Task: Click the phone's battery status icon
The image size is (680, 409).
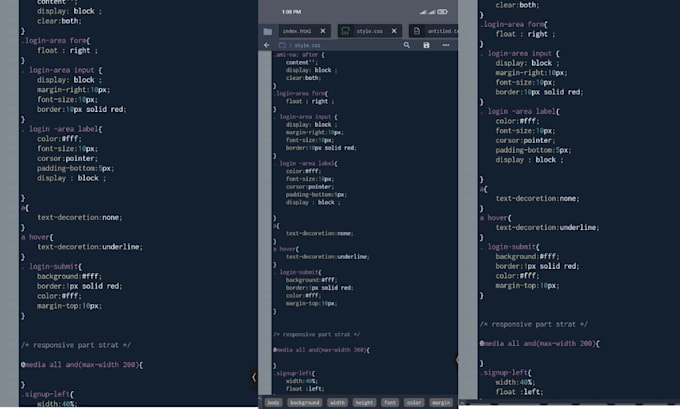Action: click(442, 12)
